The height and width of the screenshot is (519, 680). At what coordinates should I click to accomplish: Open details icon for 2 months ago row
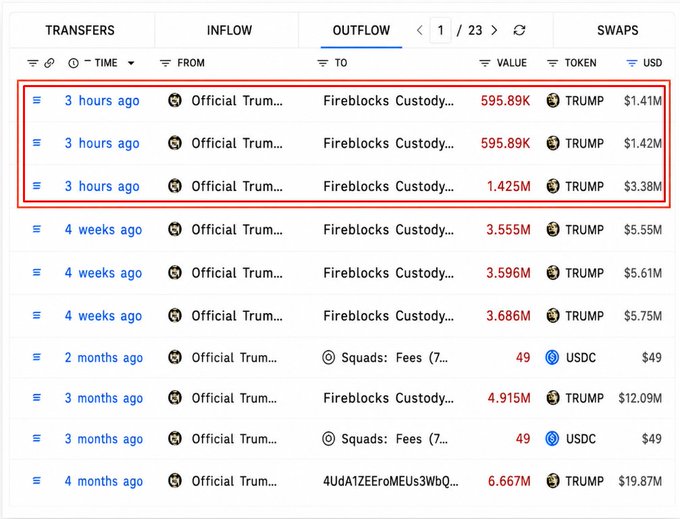point(37,357)
